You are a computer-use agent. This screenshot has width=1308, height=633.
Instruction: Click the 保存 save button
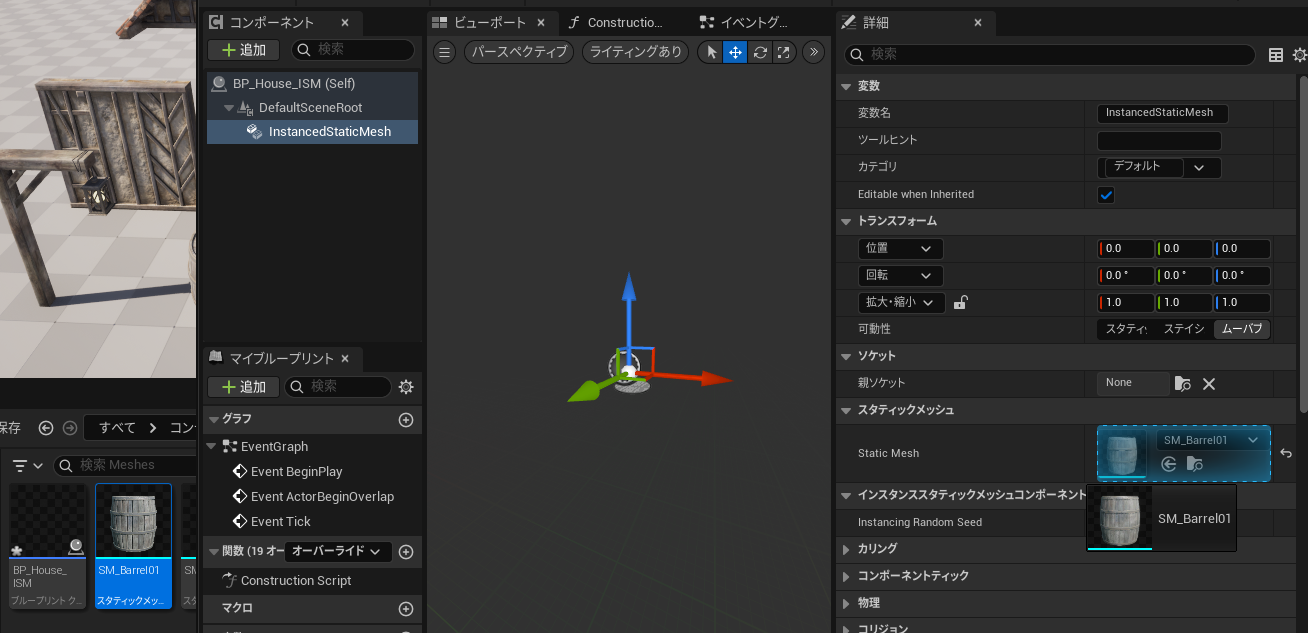click(x=10, y=427)
